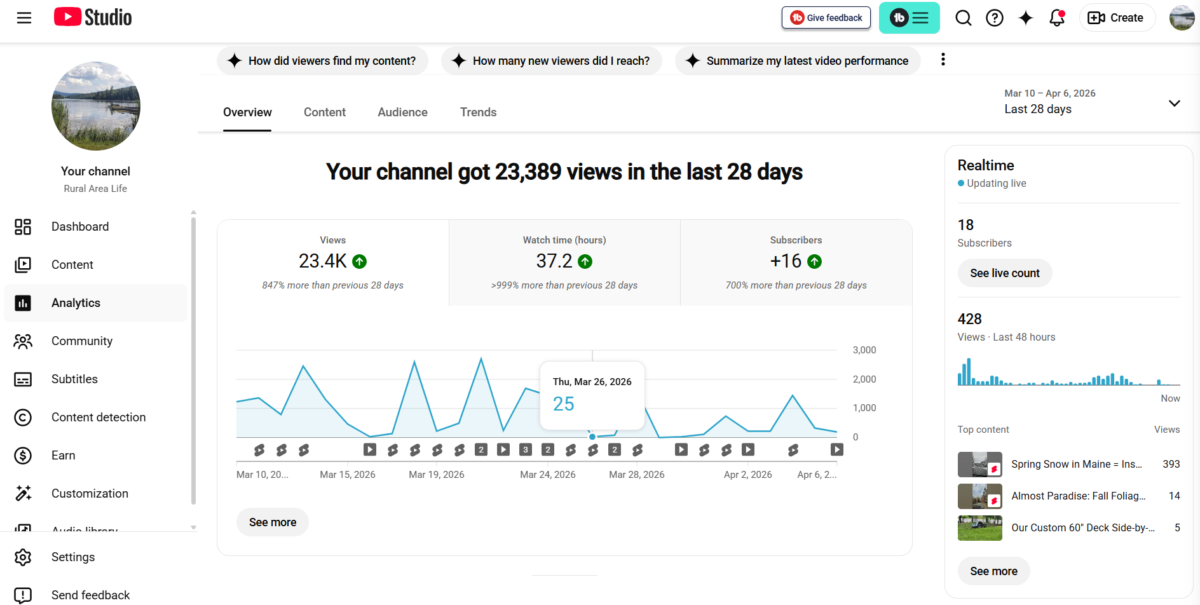The height and width of the screenshot is (605, 1200).
Task: Open the Spring Snow in Maine thumbnail
Action: tap(979, 464)
